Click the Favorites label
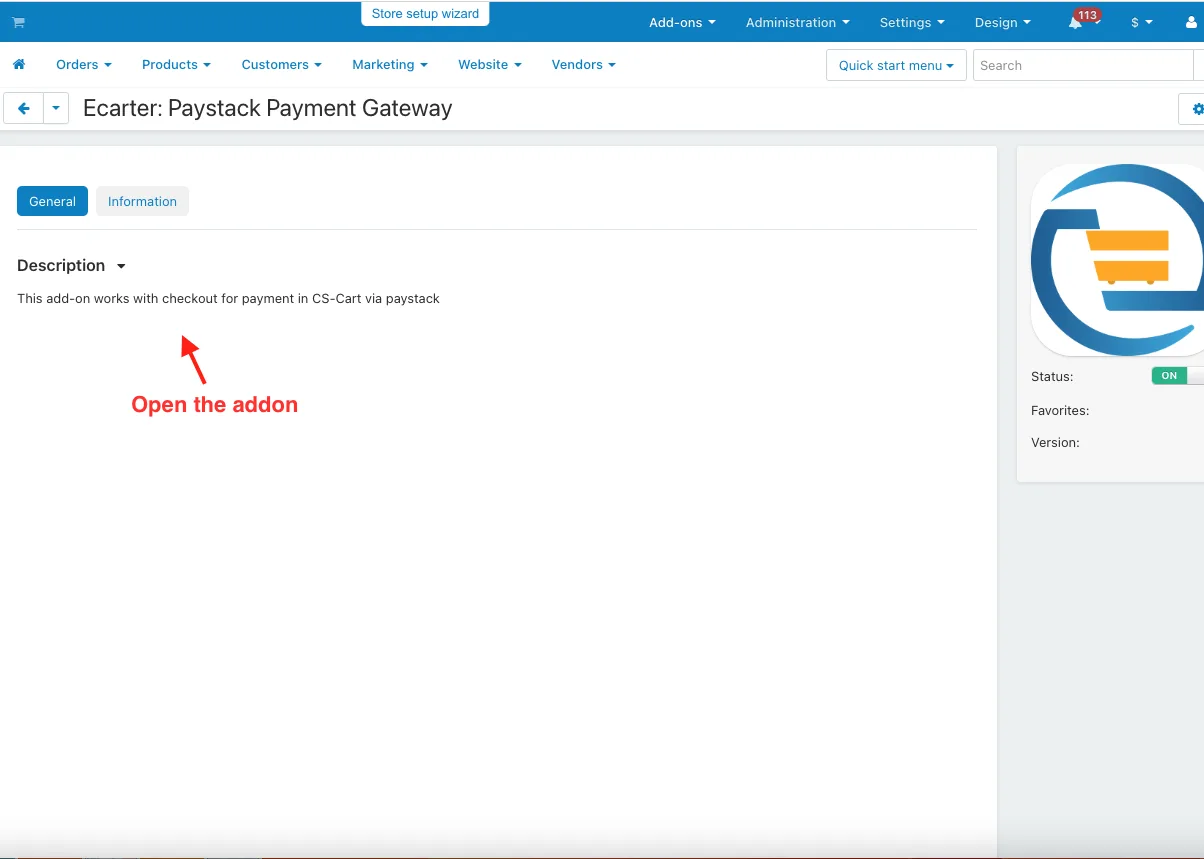Screen dimensions: 1204x859 coord(1059,410)
